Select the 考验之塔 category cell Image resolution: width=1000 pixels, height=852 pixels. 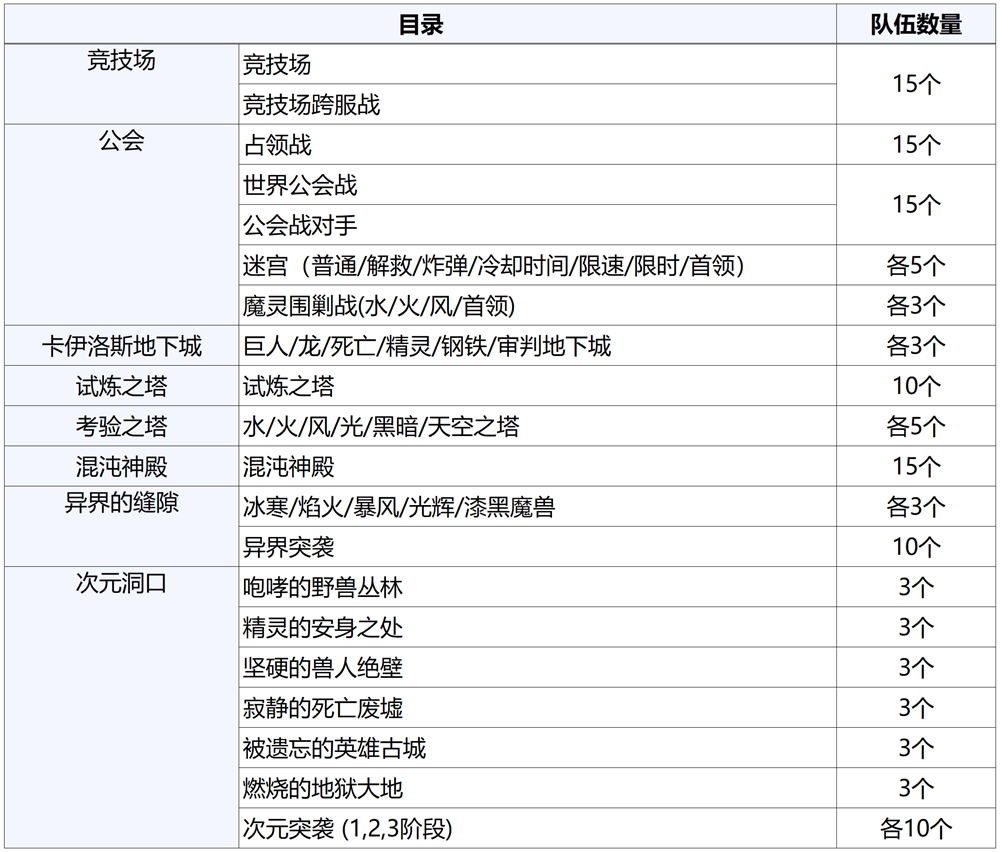point(121,427)
